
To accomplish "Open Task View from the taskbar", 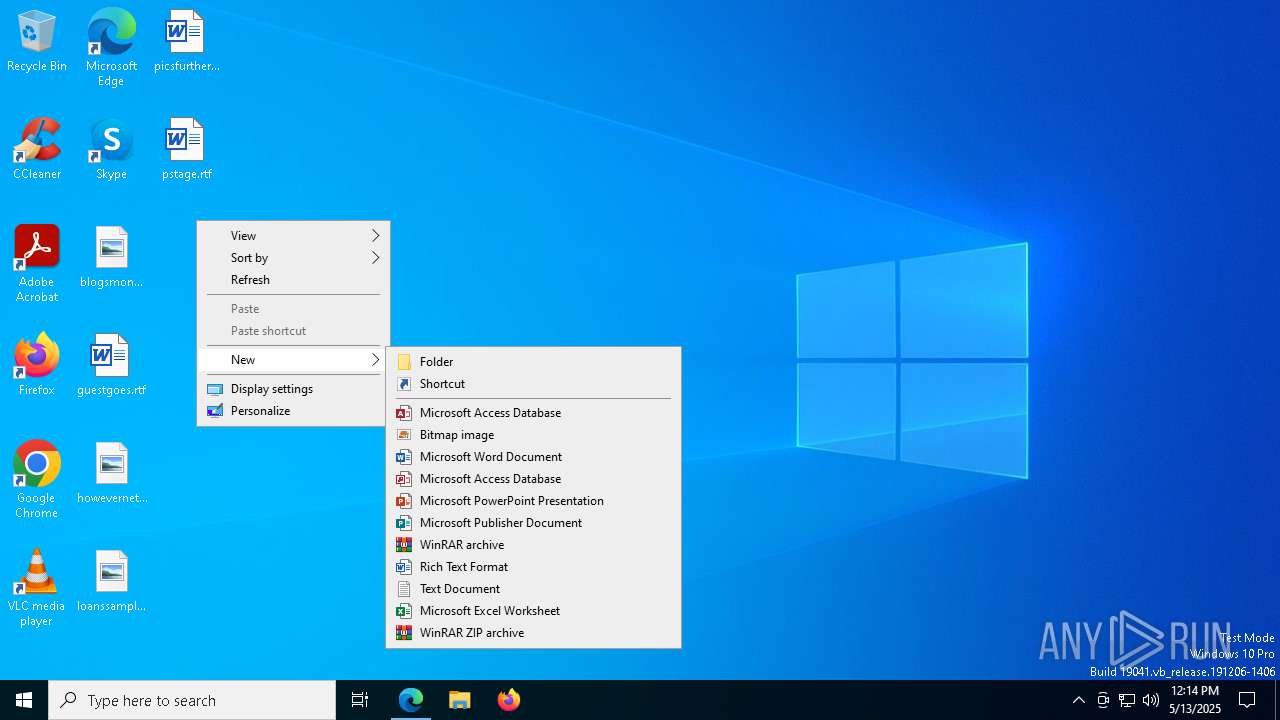I will point(360,700).
